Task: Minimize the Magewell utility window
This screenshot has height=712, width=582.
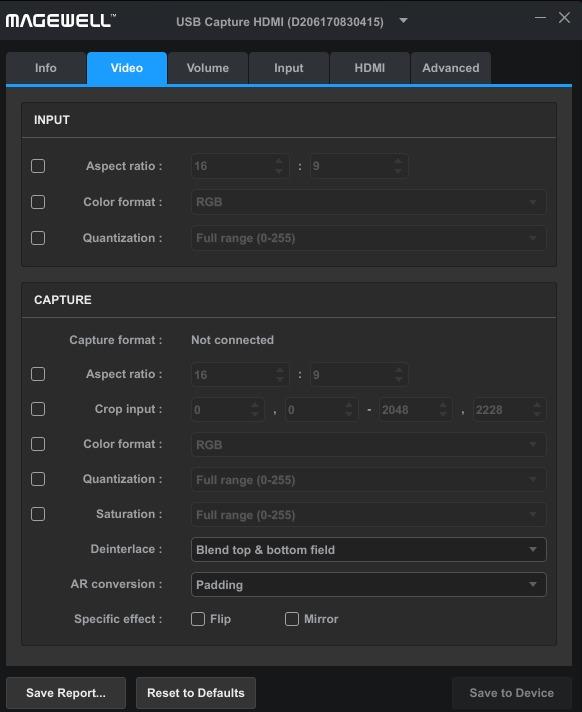Action: [540, 18]
